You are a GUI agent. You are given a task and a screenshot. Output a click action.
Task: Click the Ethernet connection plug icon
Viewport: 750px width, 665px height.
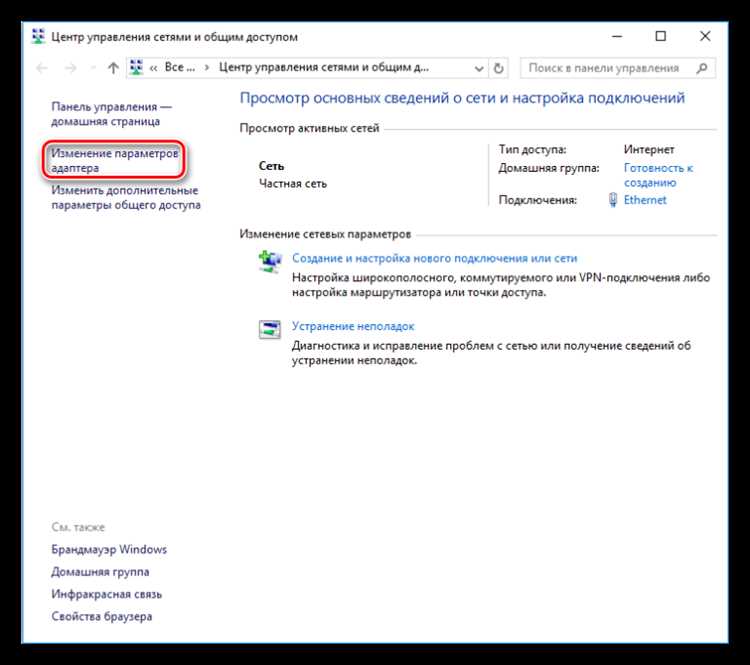tap(613, 200)
